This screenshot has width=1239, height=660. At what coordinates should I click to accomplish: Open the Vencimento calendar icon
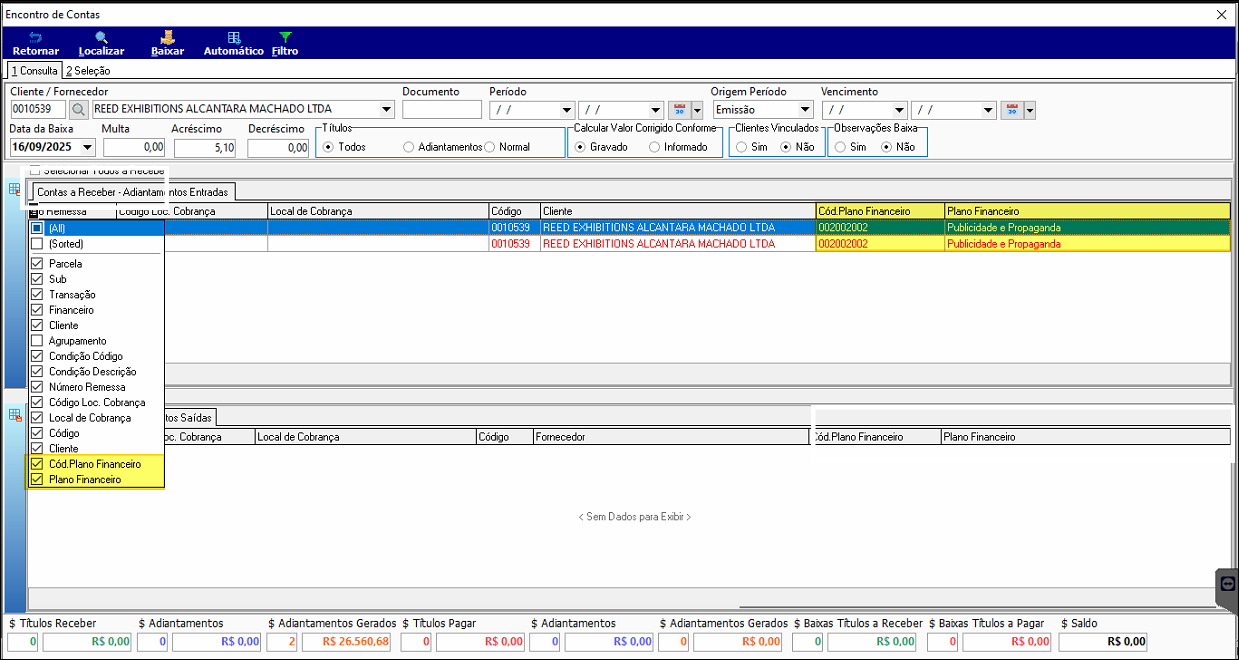tap(1011, 110)
